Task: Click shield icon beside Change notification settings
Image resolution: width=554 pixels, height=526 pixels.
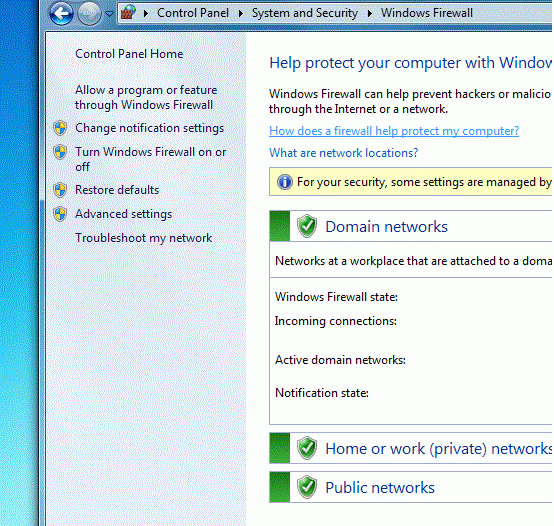Action: click(x=60, y=128)
